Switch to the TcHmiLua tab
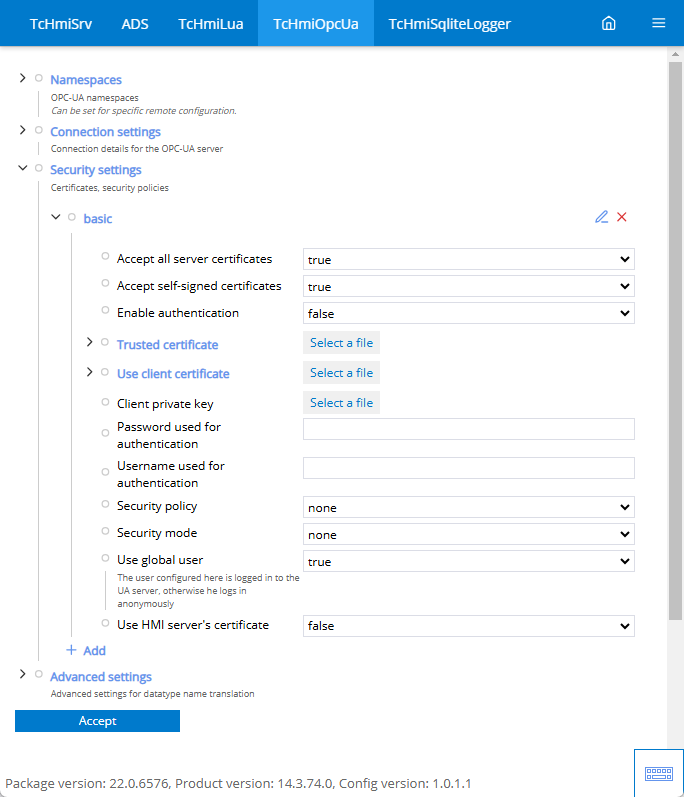Image resolution: width=684 pixels, height=797 pixels. point(210,23)
